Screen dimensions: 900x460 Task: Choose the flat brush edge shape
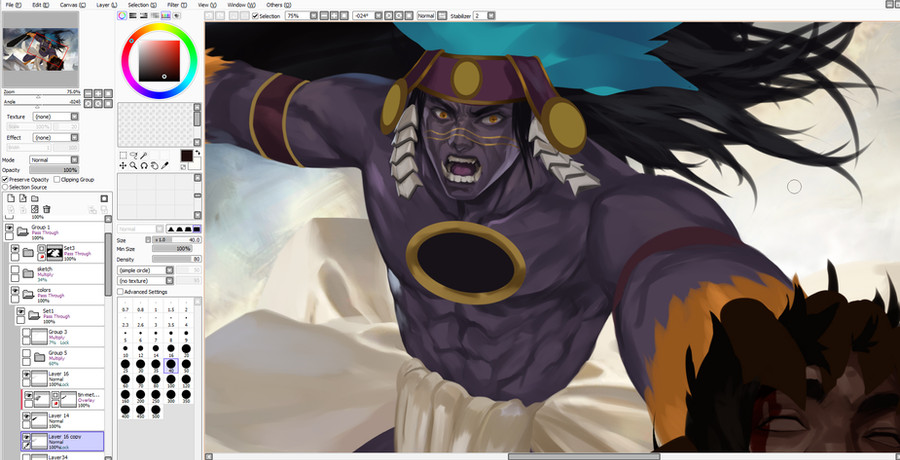[x=197, y=229]
